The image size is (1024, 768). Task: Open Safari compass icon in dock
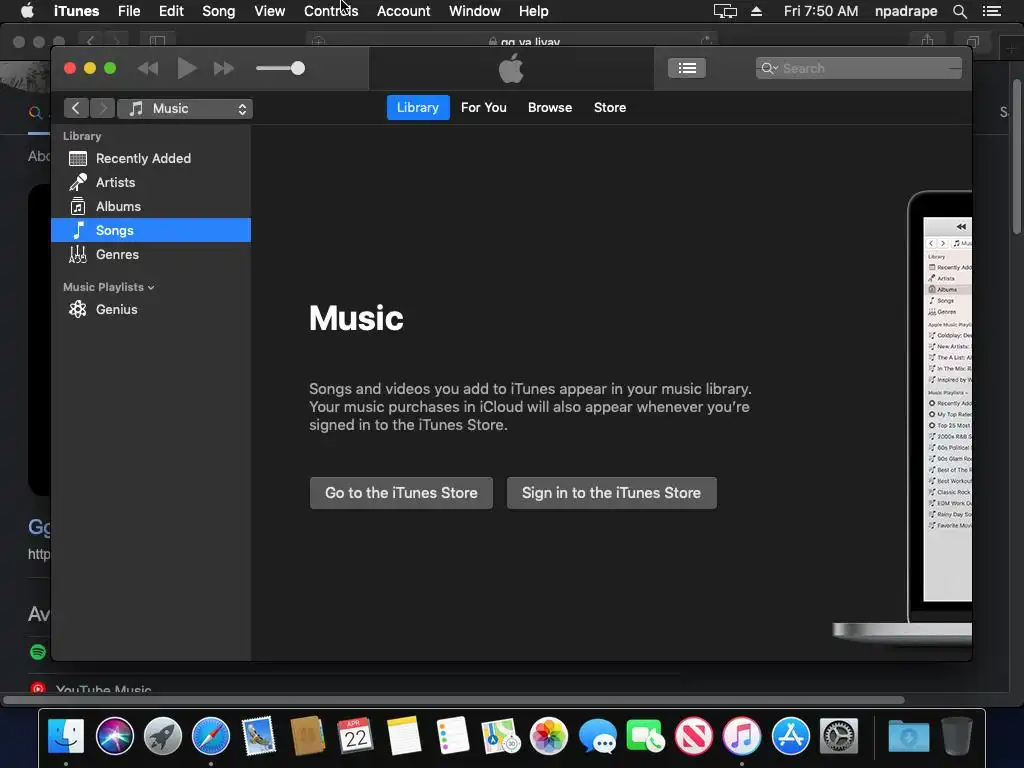[211, 736]
